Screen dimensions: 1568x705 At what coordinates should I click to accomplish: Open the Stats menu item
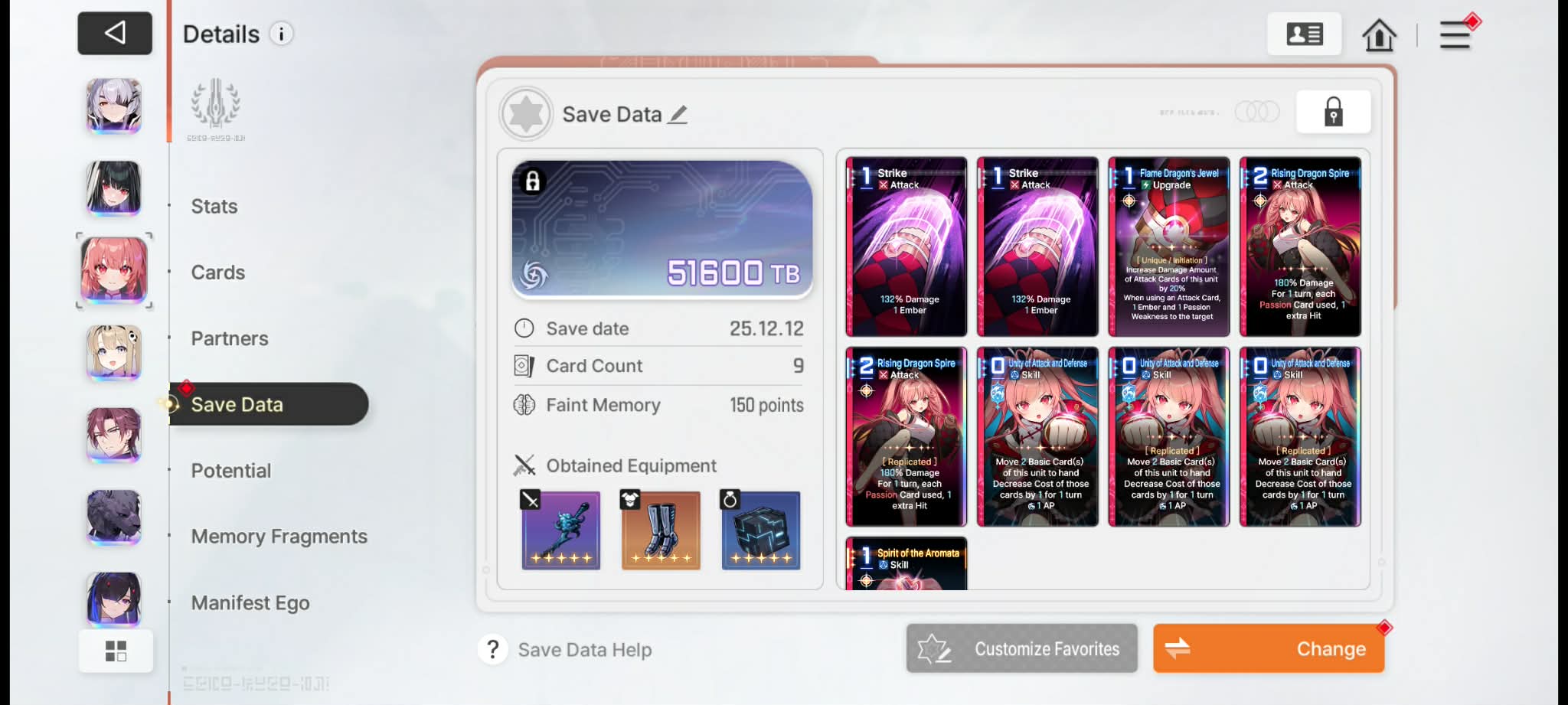click(x=214, y=207)
